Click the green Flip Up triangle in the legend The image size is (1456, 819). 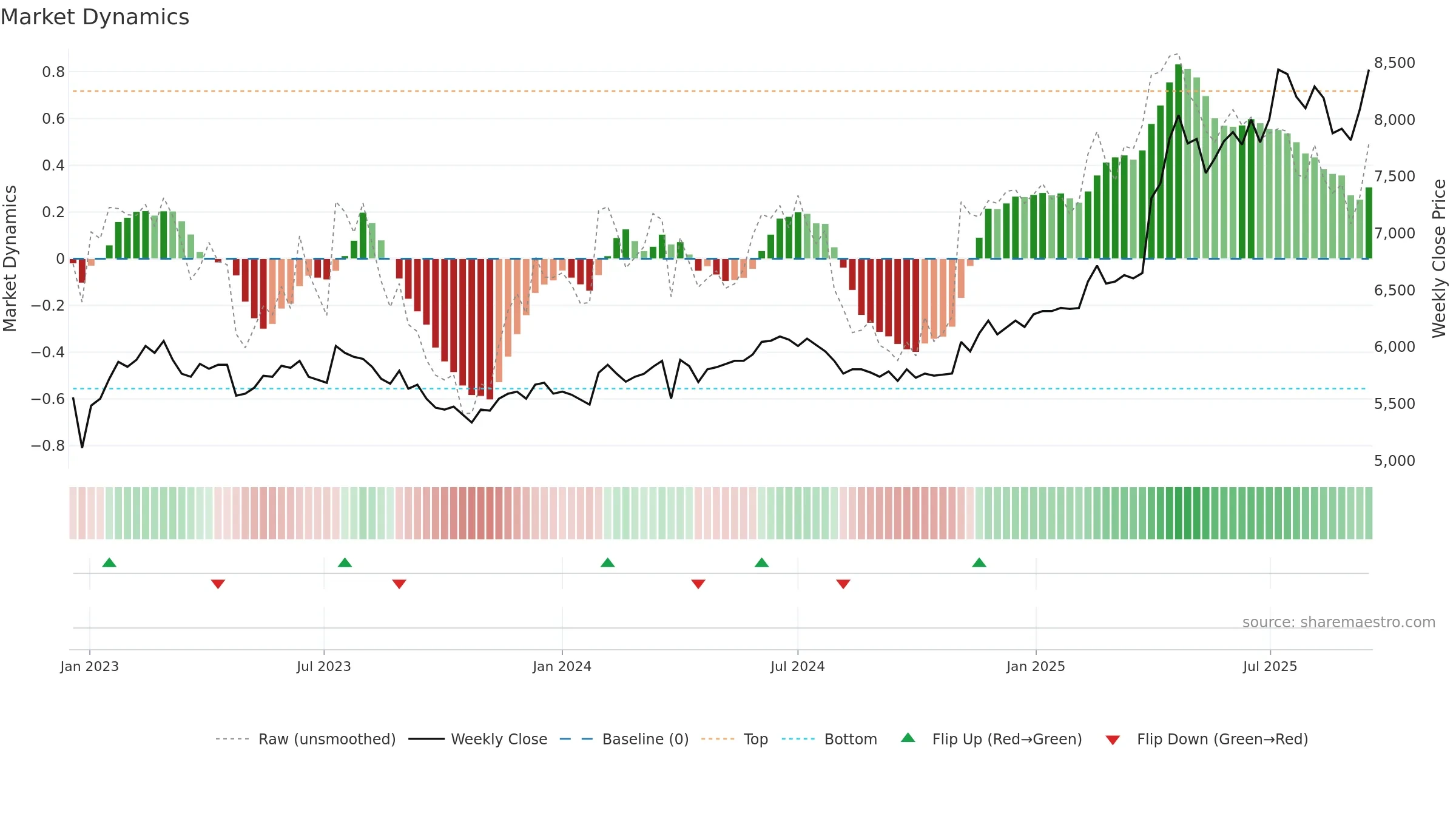[908, 738]
